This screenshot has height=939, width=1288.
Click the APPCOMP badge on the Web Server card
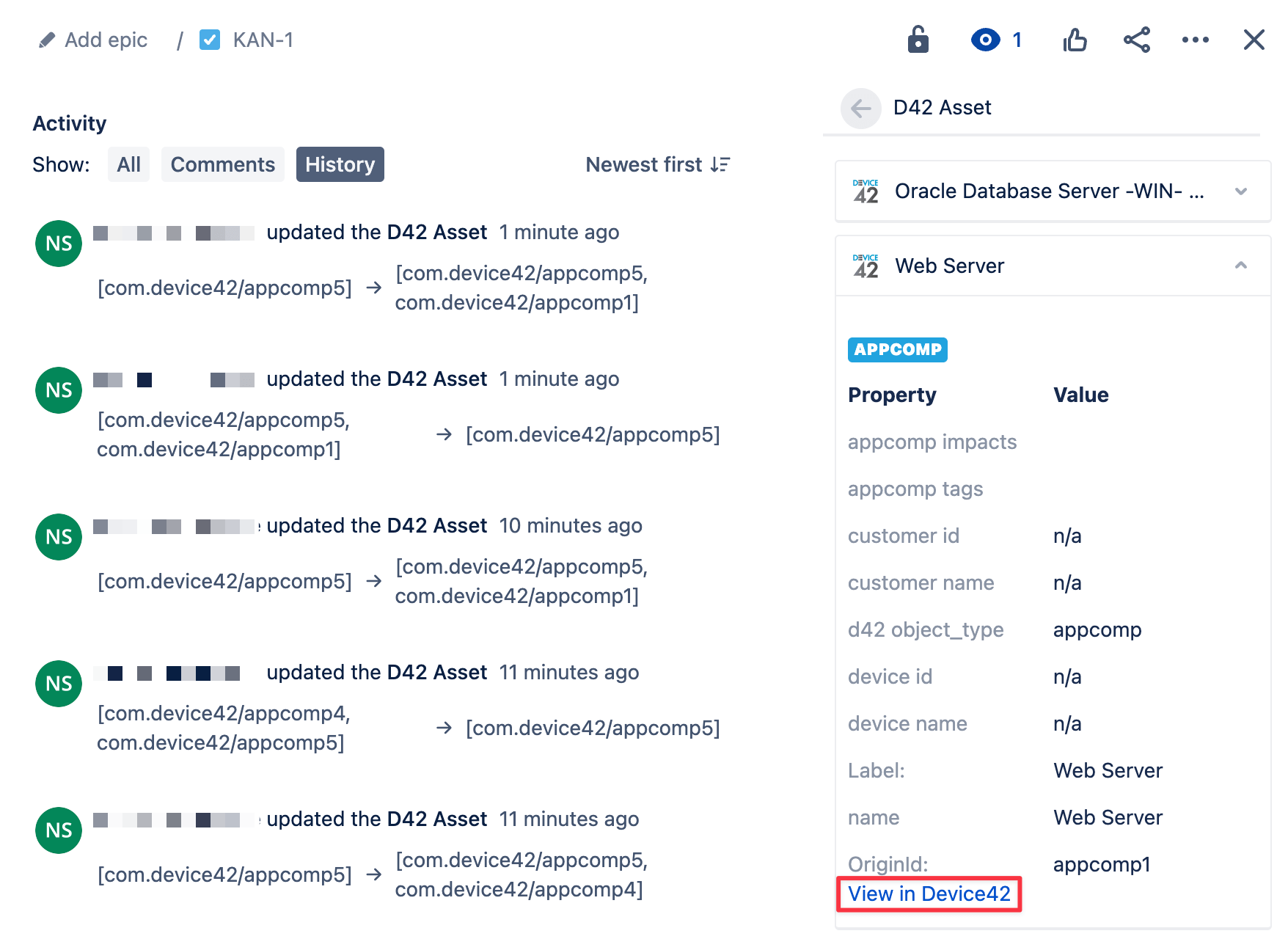point(896,350)
